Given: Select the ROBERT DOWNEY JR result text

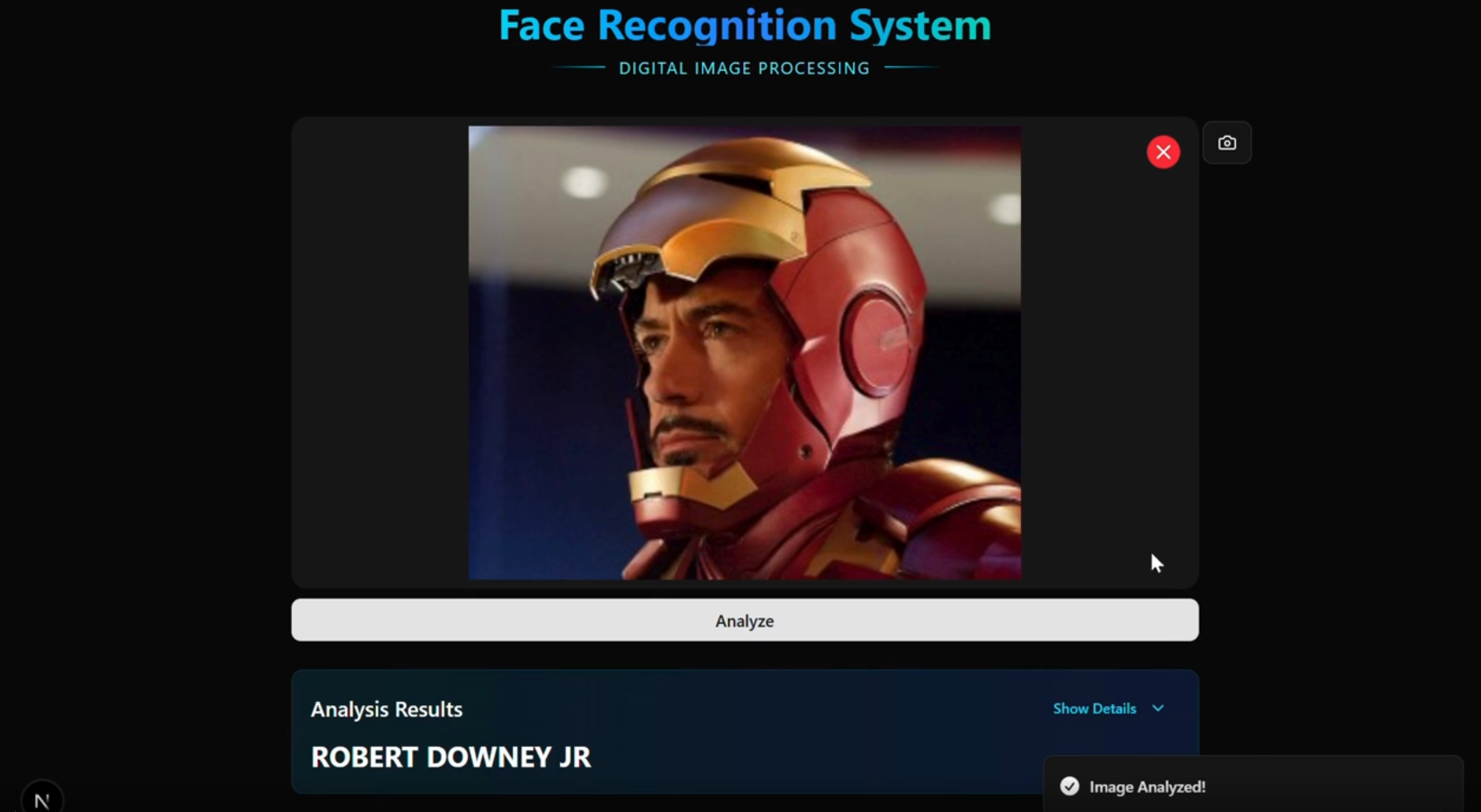Looking at the screenshot, I should click(x=451, y=757).
